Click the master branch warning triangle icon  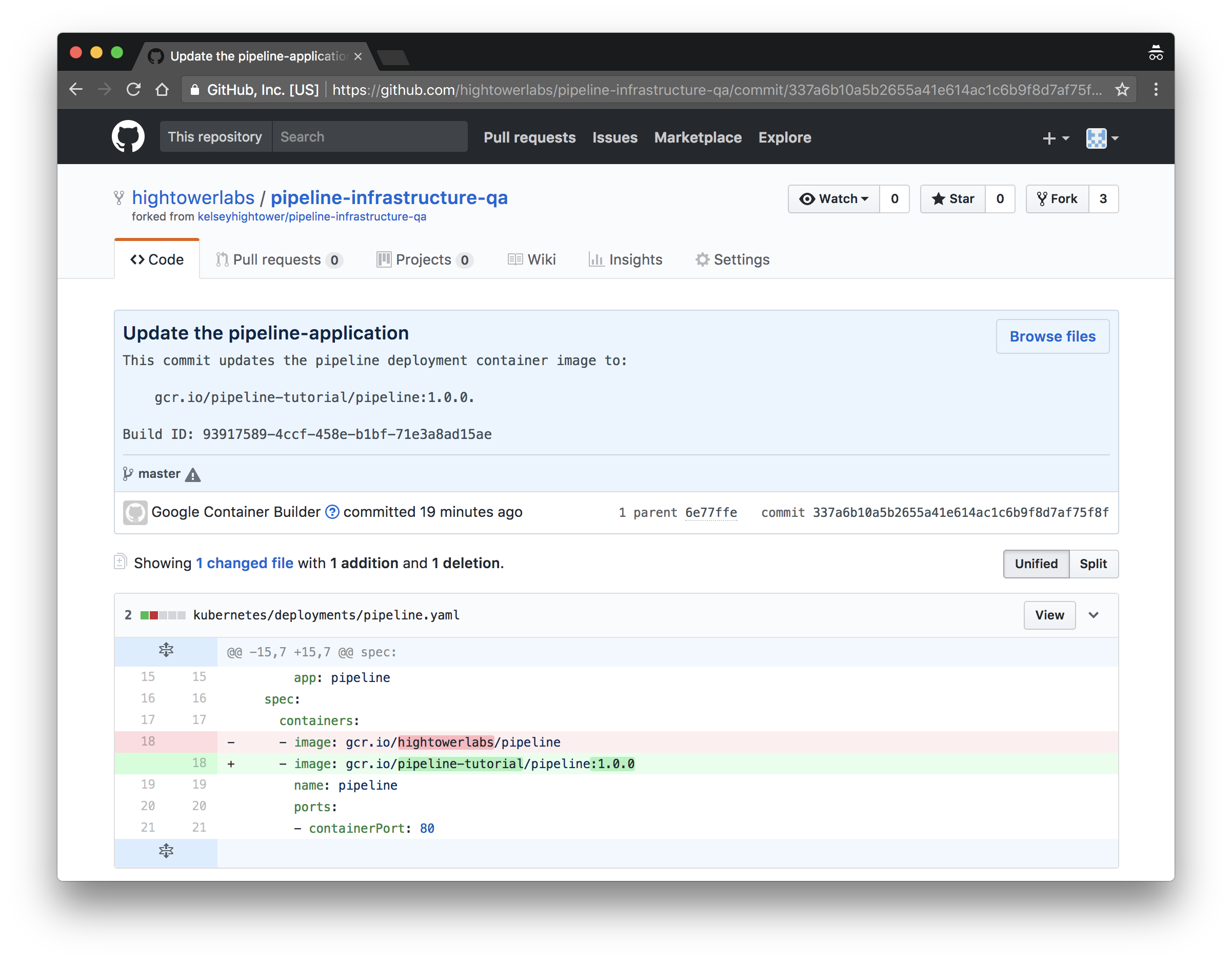click(193, 475)
